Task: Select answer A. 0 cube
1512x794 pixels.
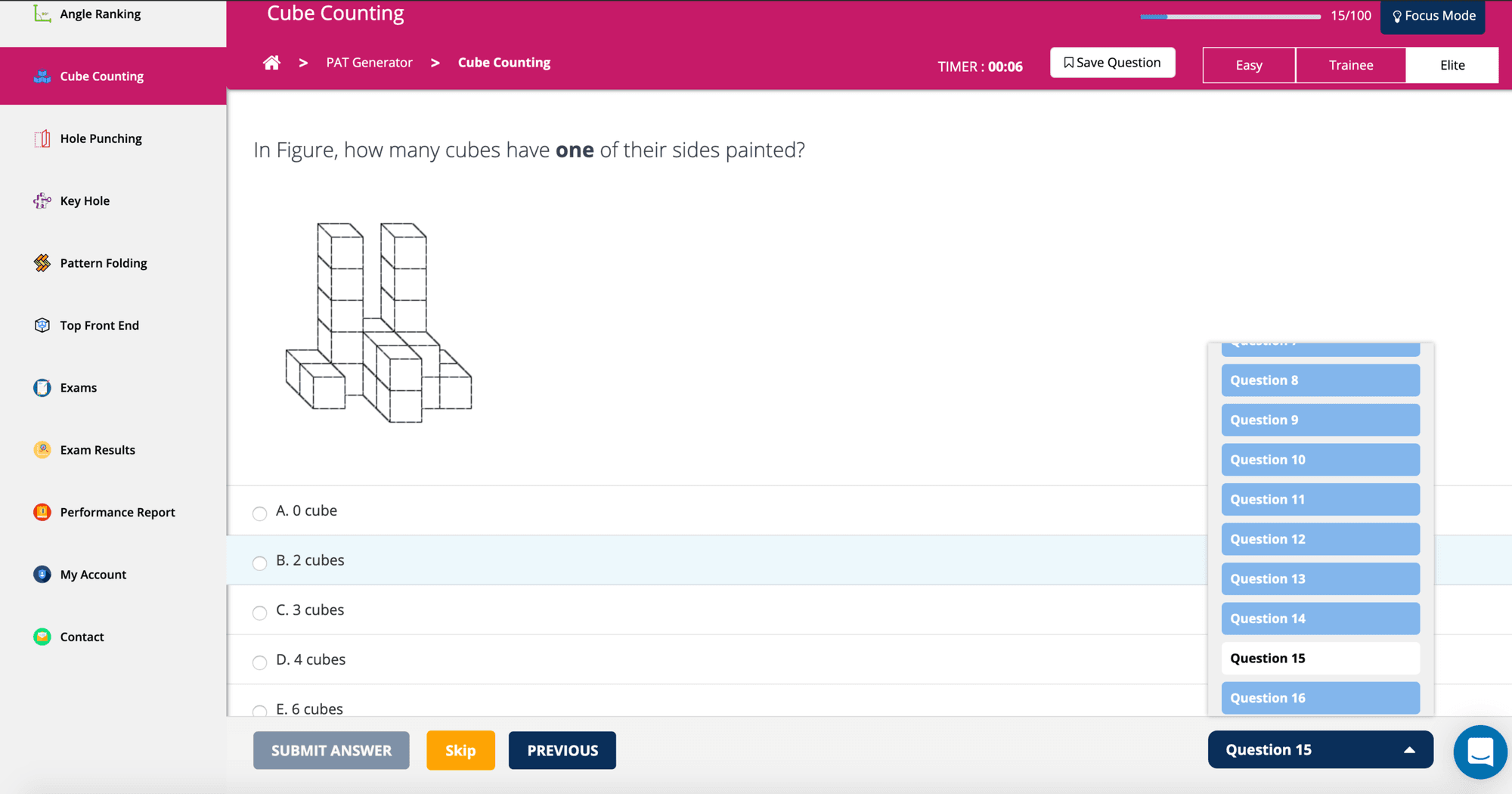Action: point(260,513)
